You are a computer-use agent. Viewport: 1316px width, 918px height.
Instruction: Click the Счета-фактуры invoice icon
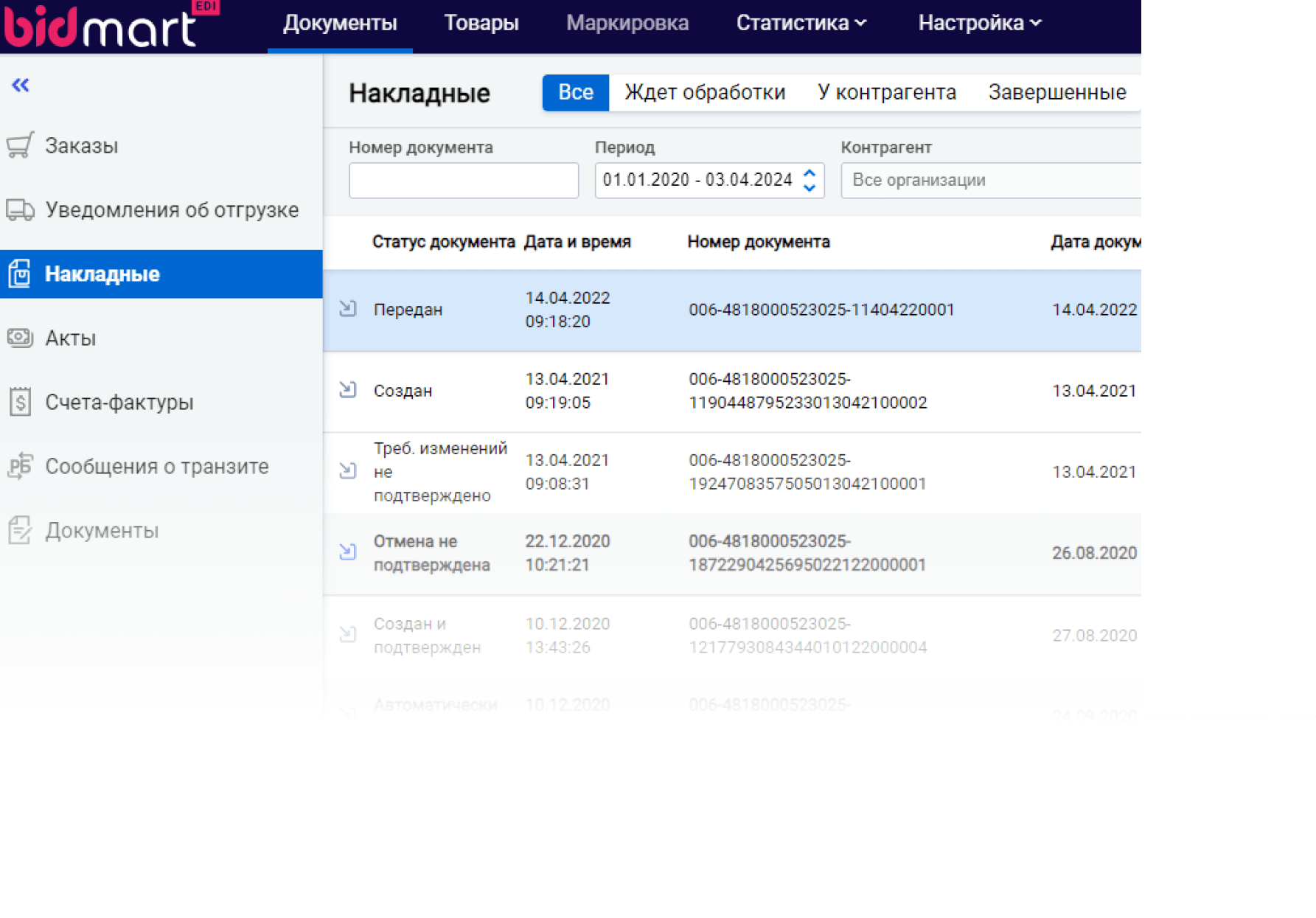coord(20,402)
